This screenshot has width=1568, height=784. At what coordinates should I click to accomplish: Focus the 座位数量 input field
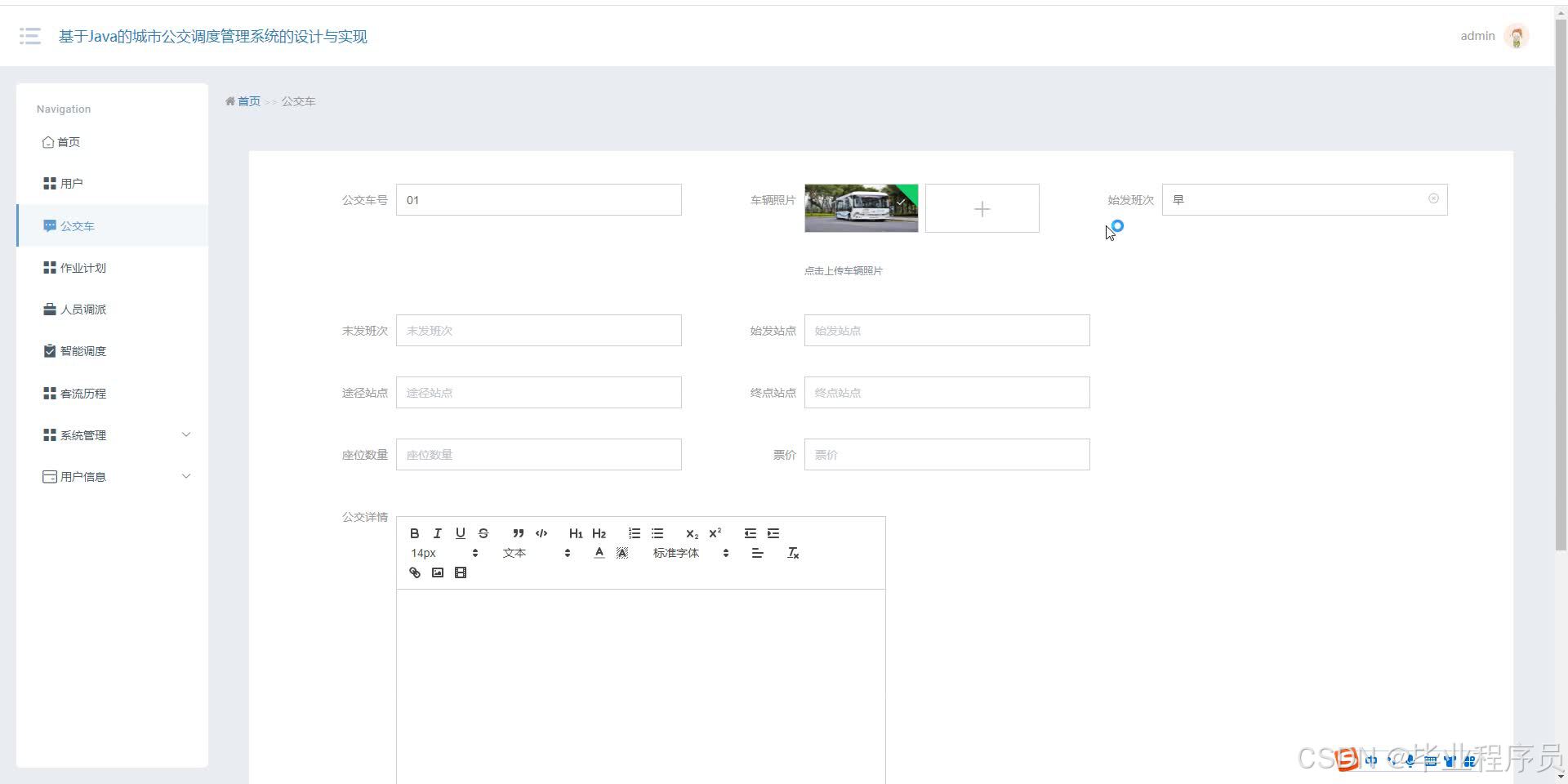539,455
